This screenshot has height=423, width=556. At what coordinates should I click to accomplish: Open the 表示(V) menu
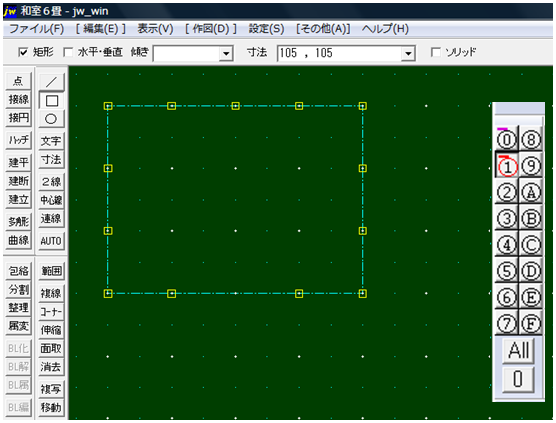pos(155,29)
